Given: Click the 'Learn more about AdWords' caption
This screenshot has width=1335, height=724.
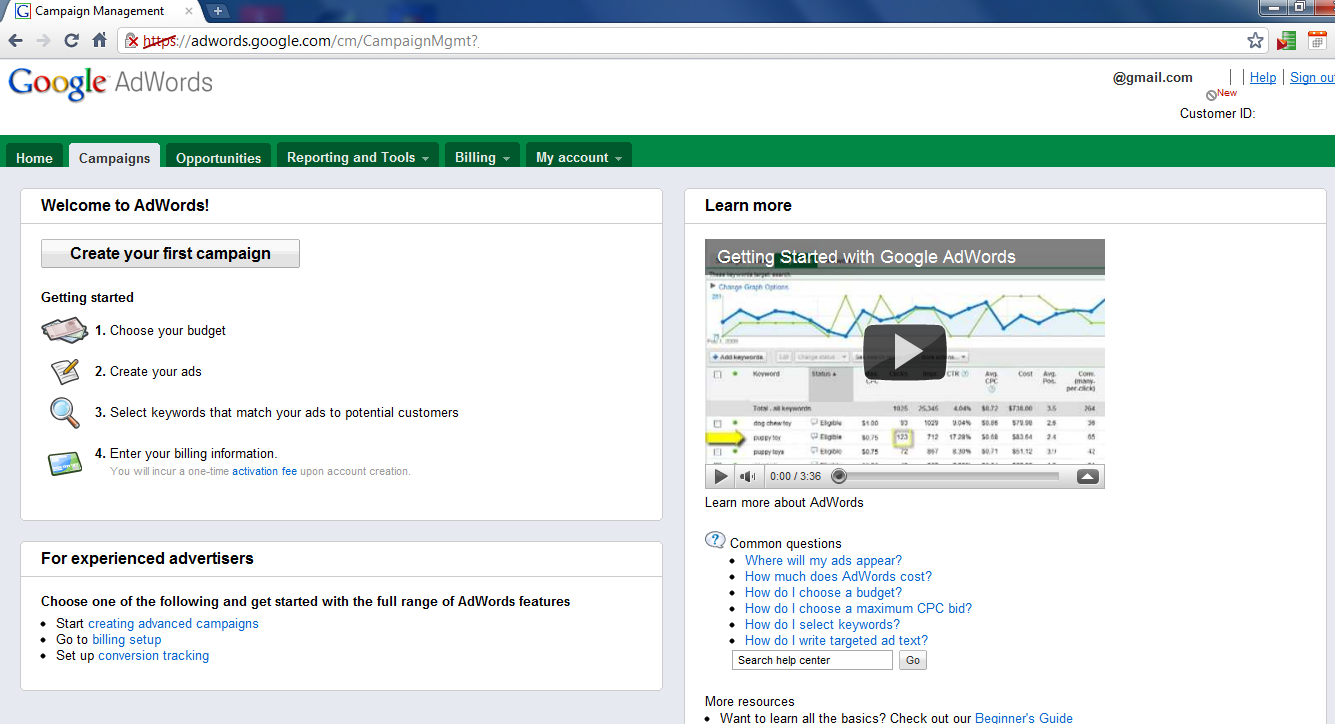Looking at the screenshot, I should coord(784,502).
